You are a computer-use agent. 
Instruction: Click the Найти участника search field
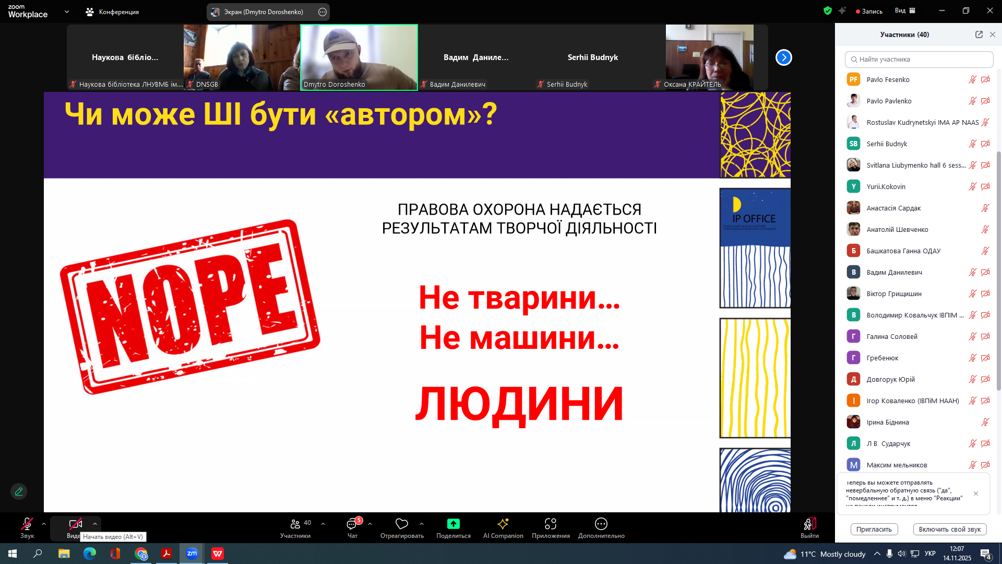pyautogui.click(x=919, y=60)
